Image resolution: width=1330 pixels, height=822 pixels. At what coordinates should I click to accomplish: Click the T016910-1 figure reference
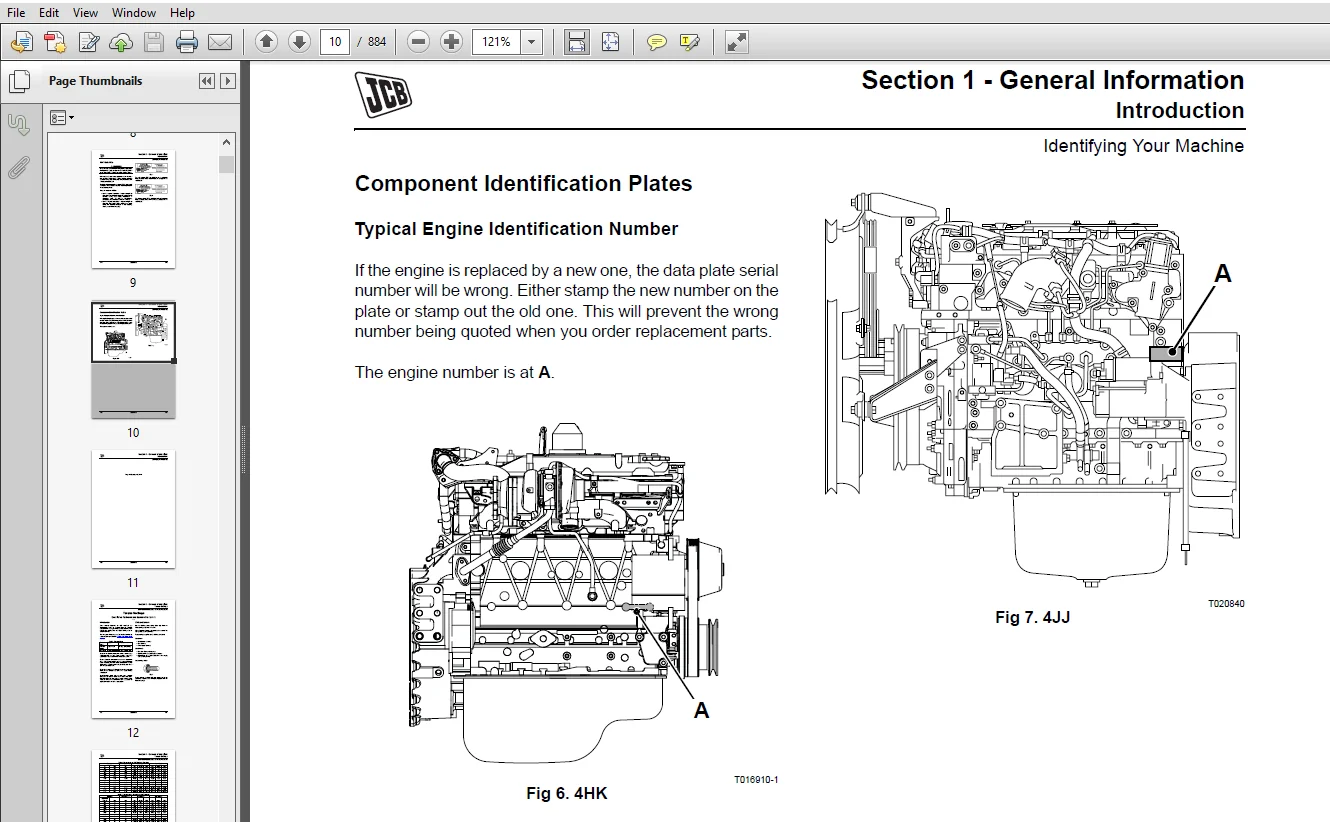tap(755, 780)
